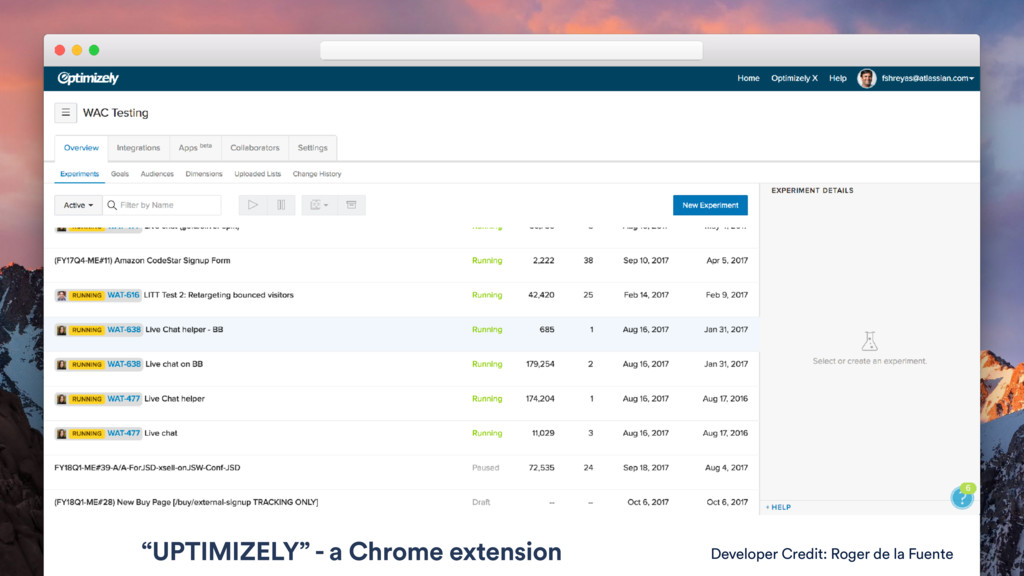The image size is (1024, 576).
Task: Click the browser address bar
Action: 511,50
